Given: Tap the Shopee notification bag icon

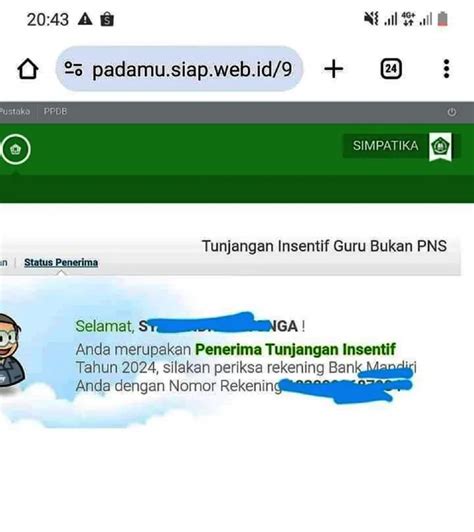Looking at the screenshot, I should click(x=107, y=19).
